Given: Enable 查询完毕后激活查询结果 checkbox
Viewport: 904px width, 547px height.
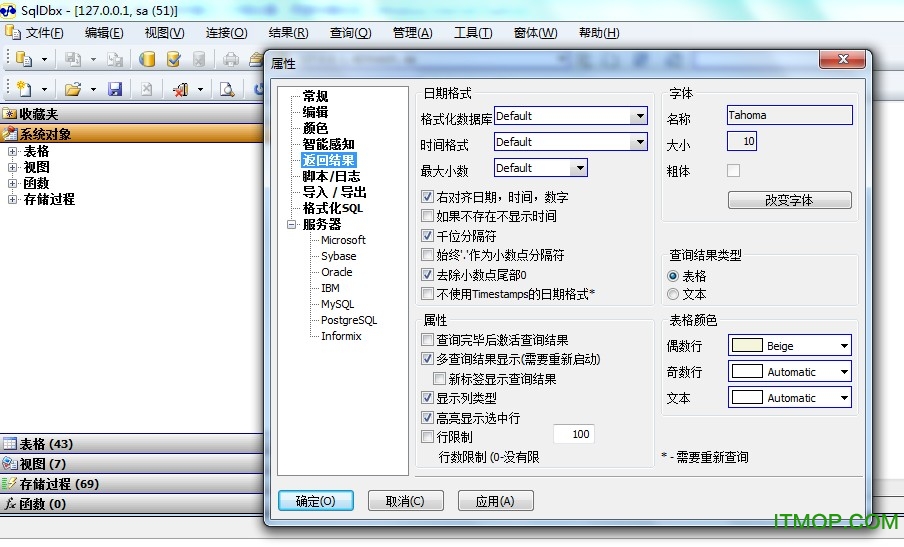Looking at the screenshot, I should coord(427,339).
